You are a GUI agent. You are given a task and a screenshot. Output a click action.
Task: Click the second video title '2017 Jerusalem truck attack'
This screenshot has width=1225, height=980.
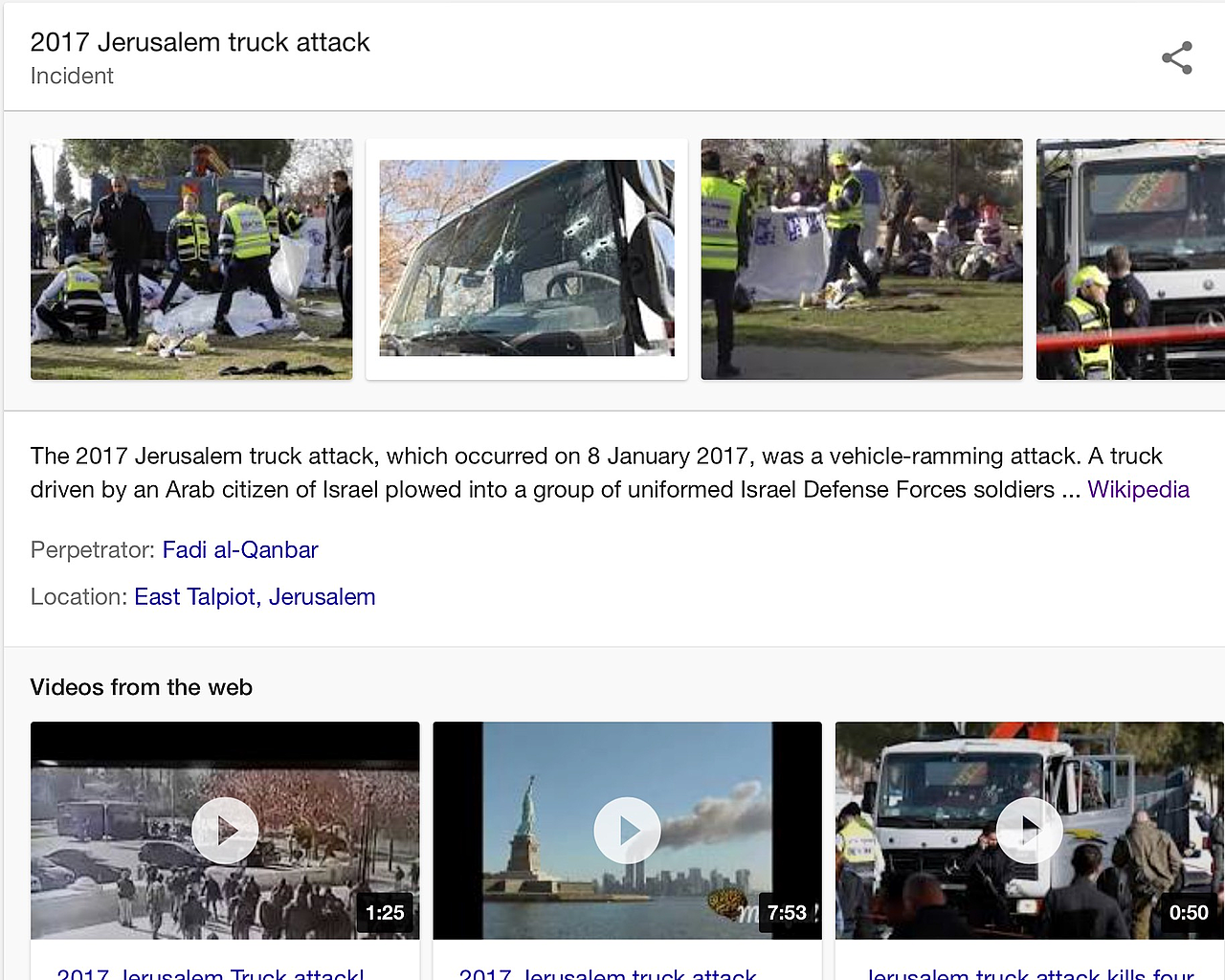(608, 972)
